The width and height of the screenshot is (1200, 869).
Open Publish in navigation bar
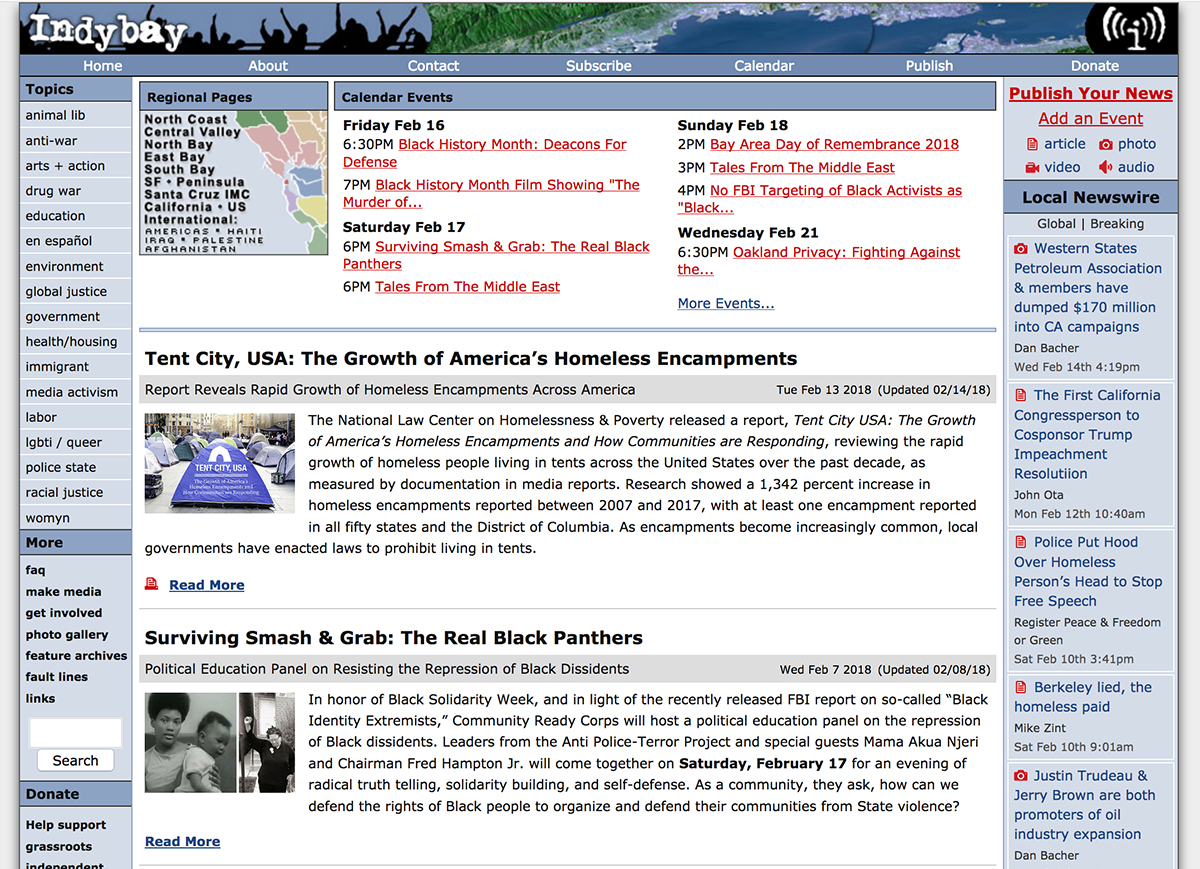(x=930, y=65)
